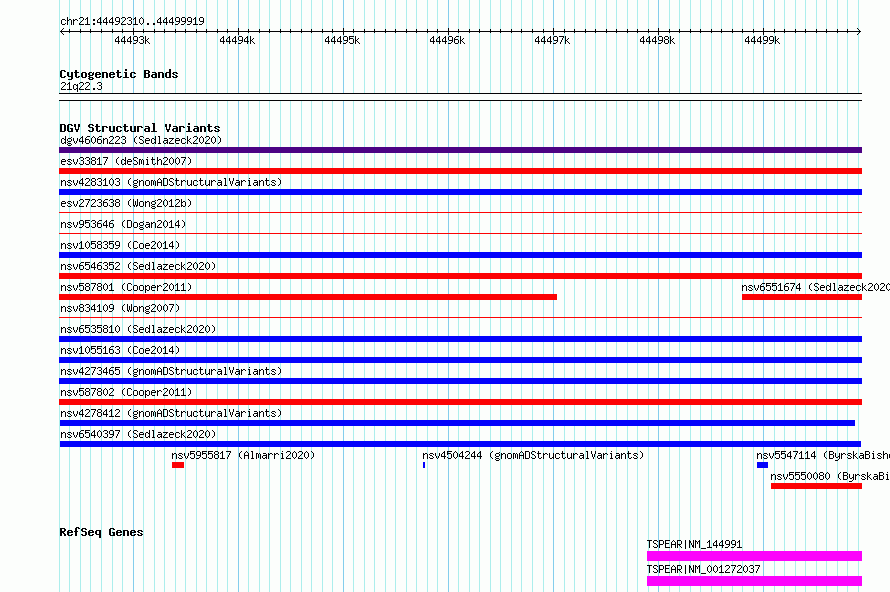
Task: Click the TSPEAR|NM_001272037 gene label
Action: coord(703,569)
